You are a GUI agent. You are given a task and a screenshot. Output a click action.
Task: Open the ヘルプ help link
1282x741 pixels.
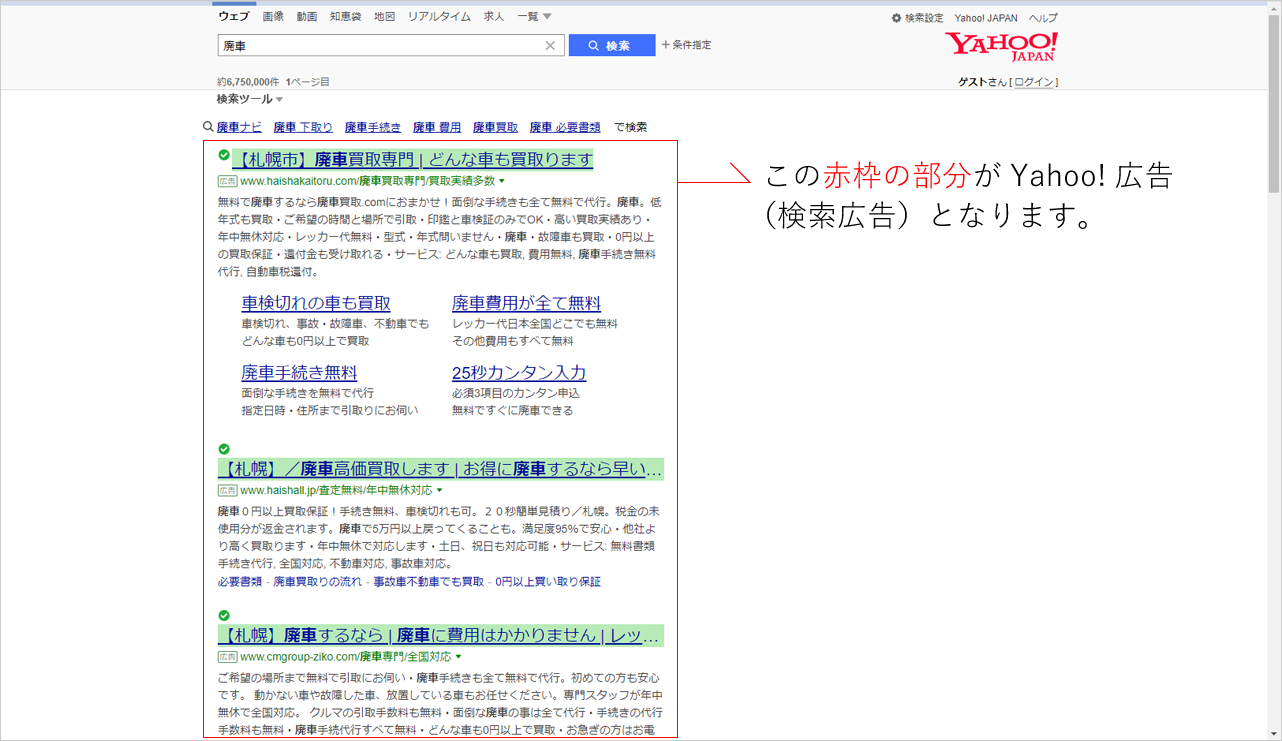click(1043, 18)
